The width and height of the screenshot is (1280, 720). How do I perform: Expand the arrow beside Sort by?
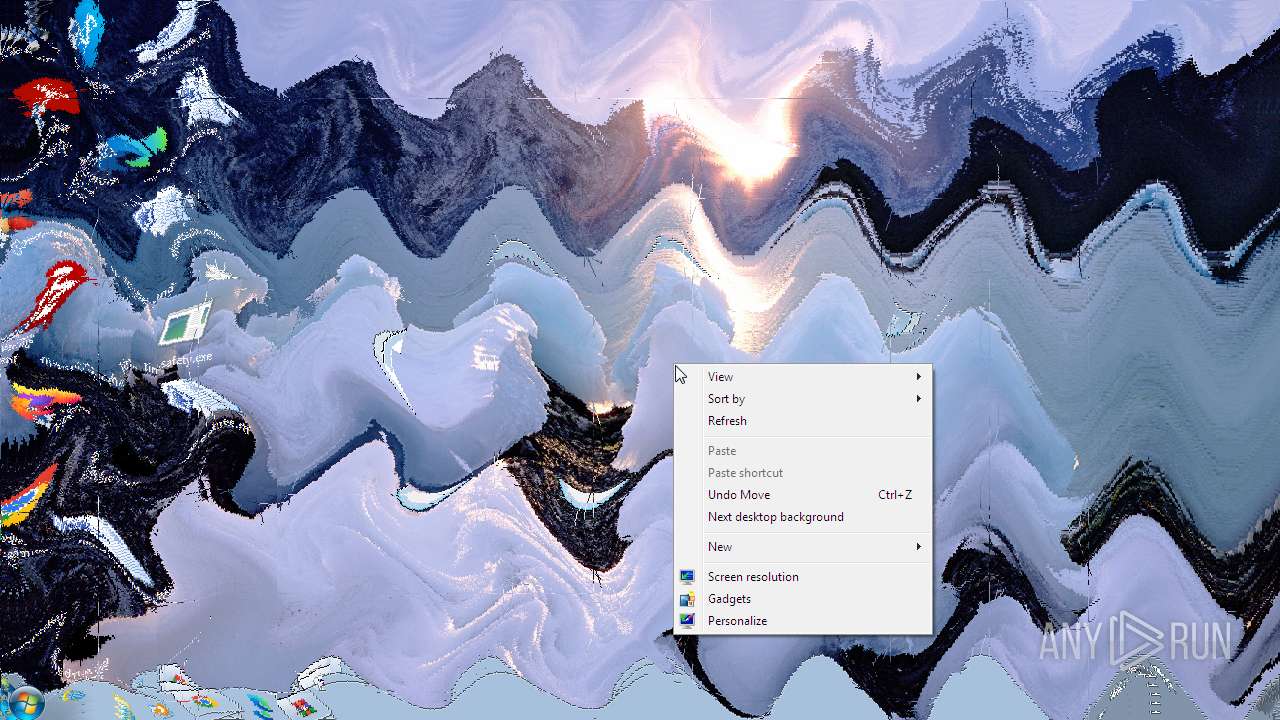918,399
